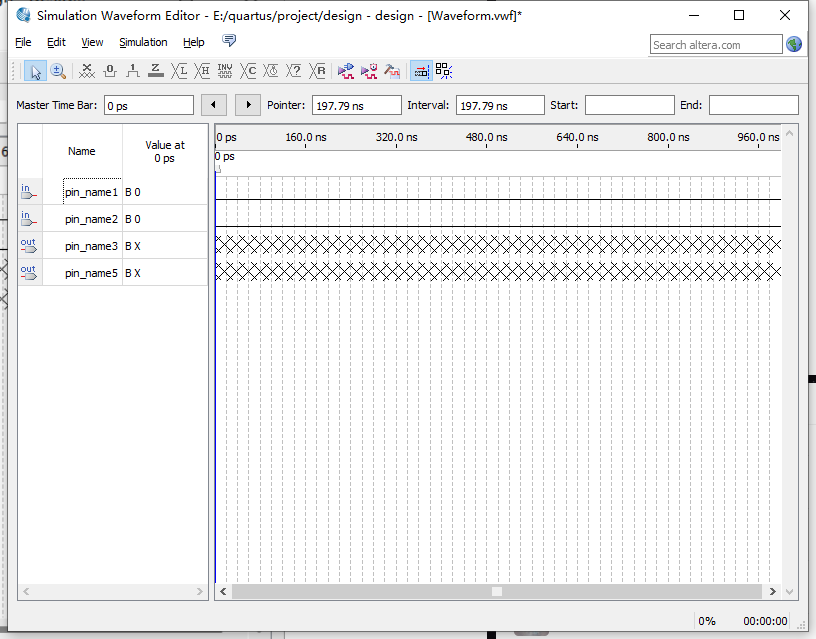Click the Interval value field
816x639 pixels.
[500, 106]
